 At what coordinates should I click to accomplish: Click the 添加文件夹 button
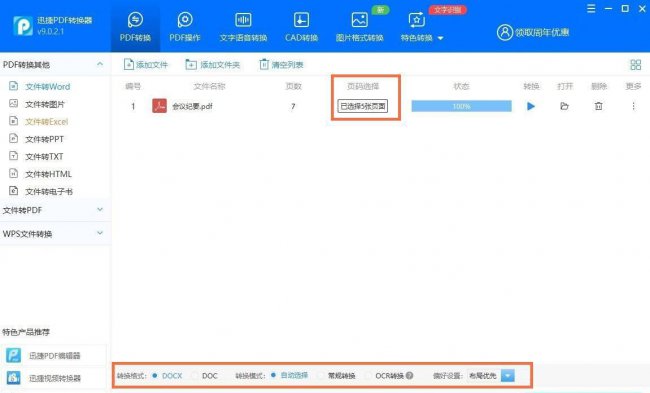click(x=213, y=65)
